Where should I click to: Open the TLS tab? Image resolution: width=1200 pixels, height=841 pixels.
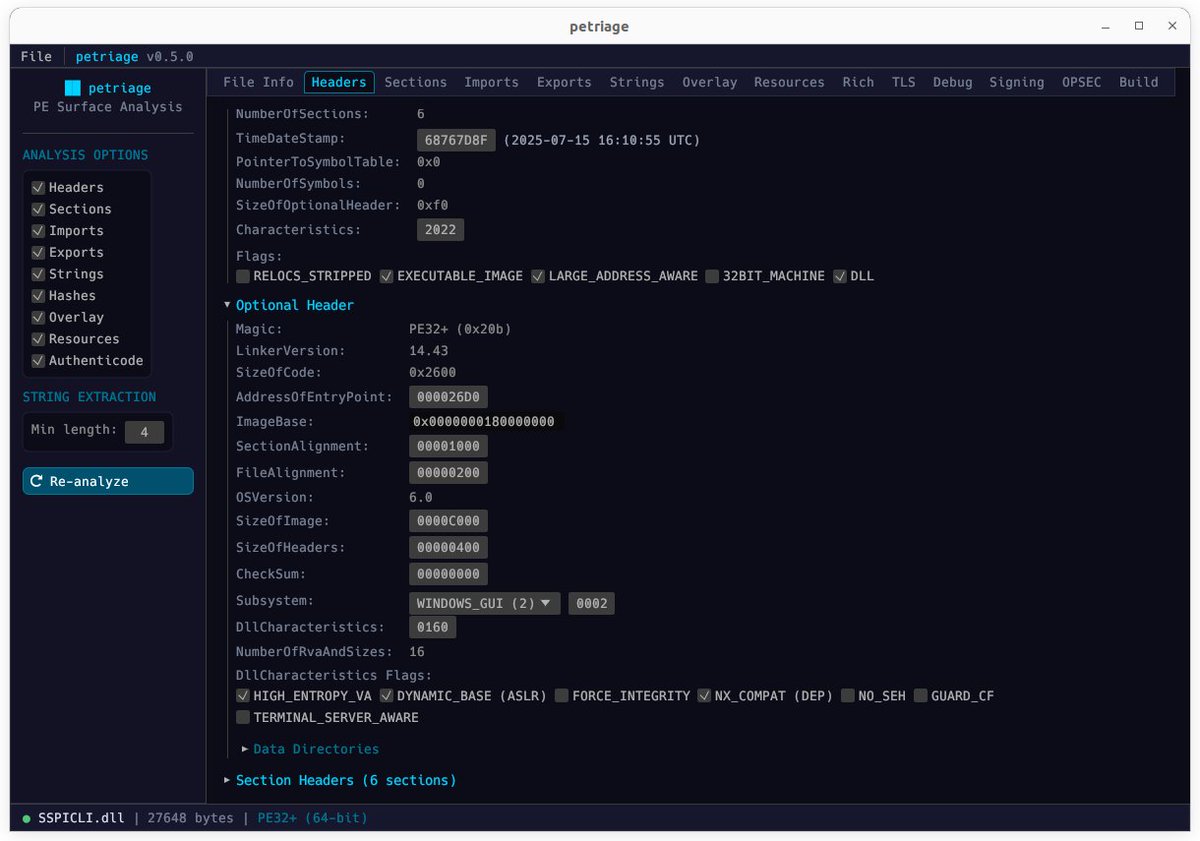pos(903,82)
